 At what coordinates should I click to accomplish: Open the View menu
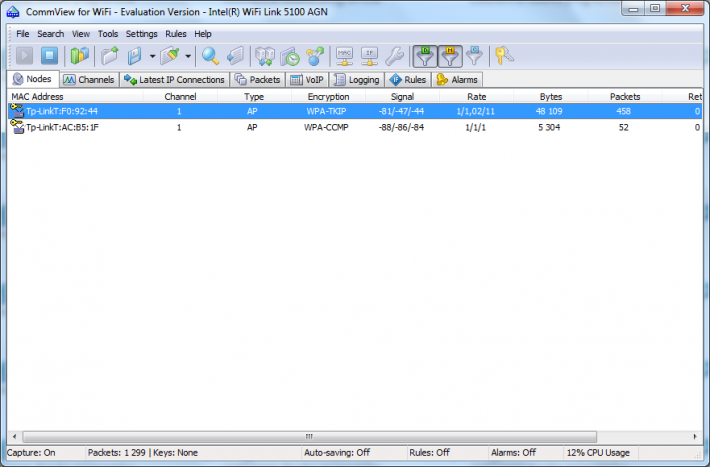coord(81,34)
